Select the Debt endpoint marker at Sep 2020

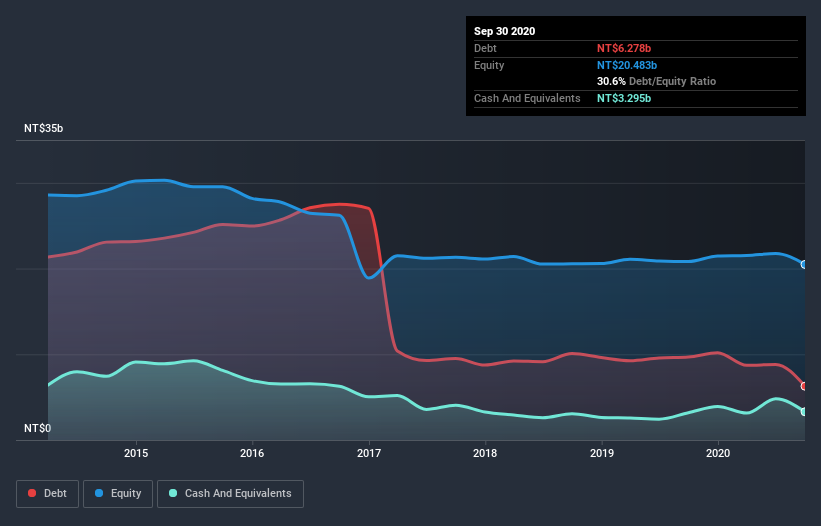tap(804, 386)
